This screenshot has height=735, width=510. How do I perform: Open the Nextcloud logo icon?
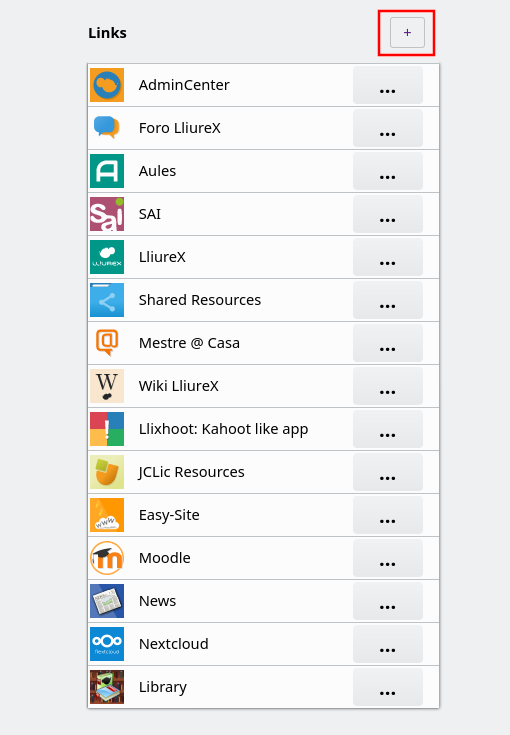(x=107, y=644)
